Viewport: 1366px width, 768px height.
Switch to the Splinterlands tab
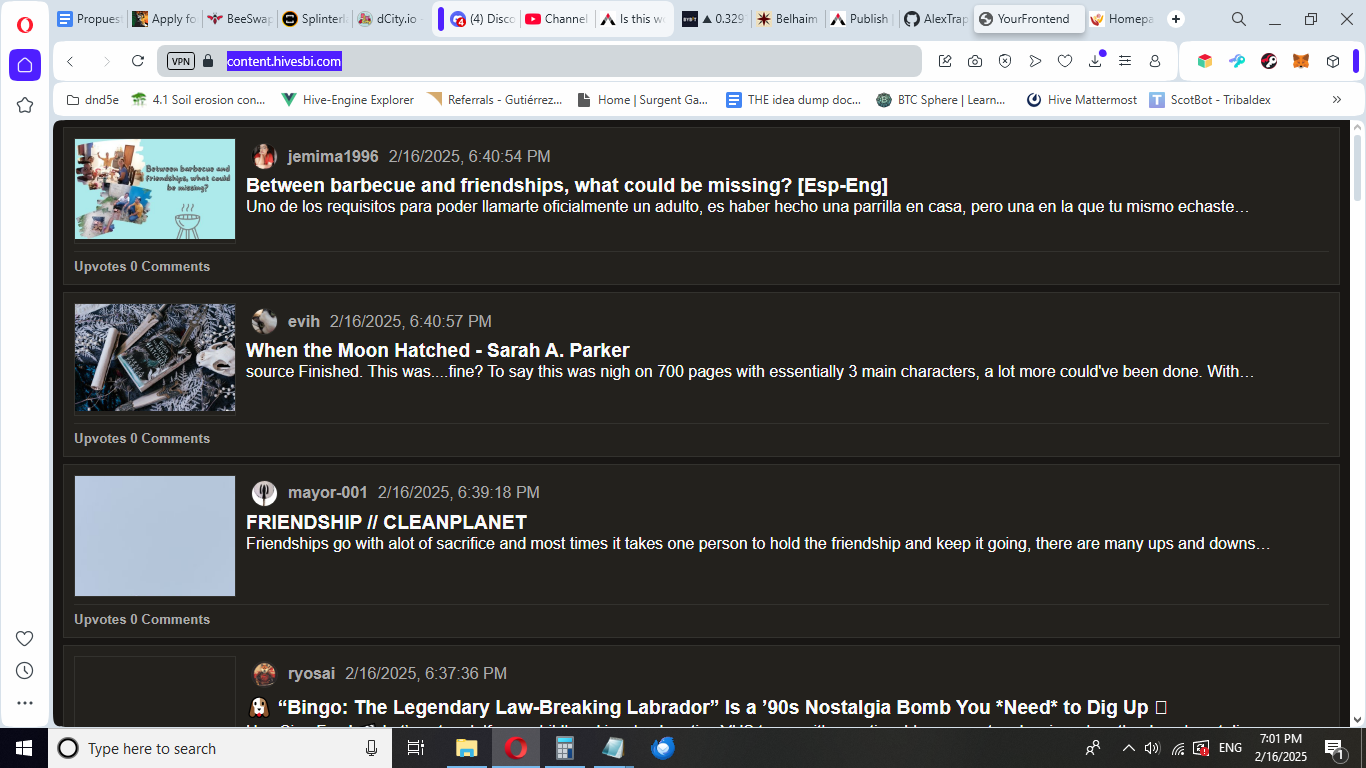pos(315,19)
